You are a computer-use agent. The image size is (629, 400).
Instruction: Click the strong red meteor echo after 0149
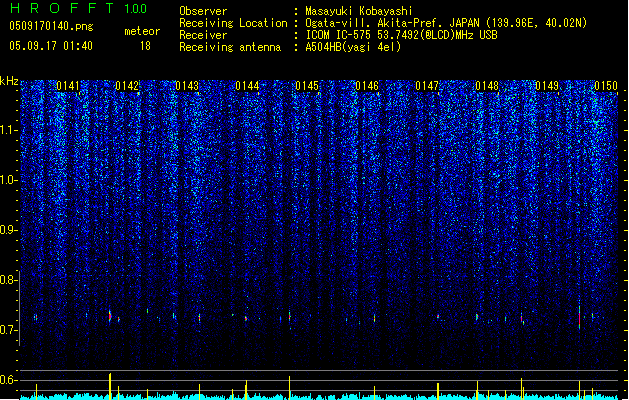point(579,318)
